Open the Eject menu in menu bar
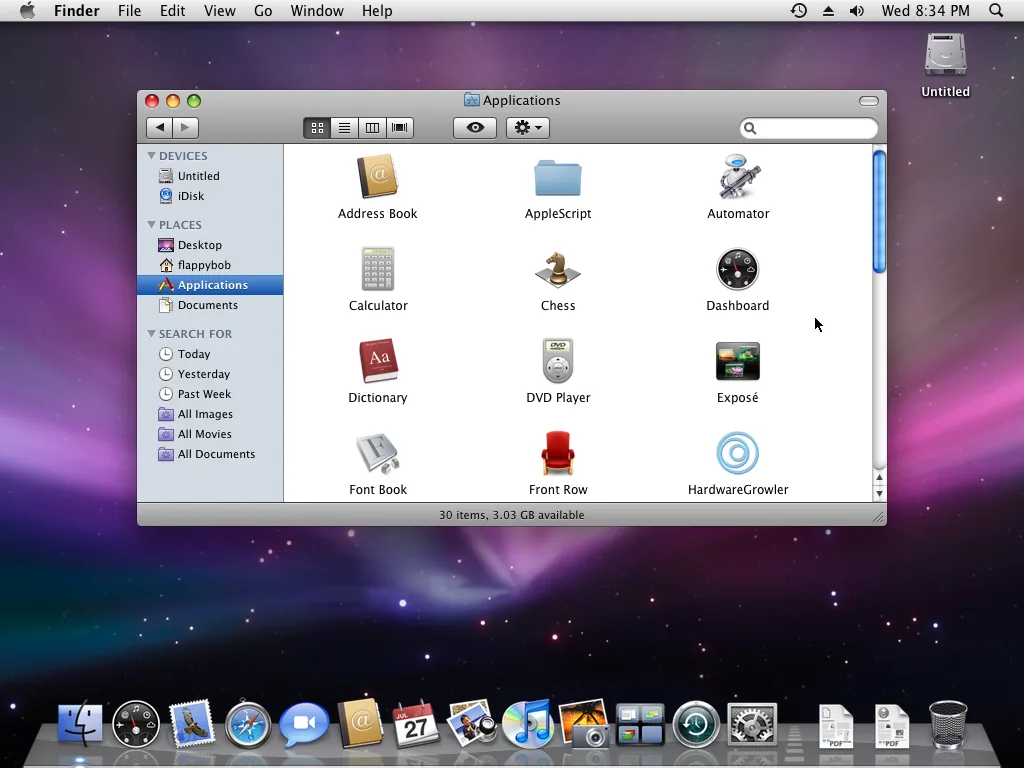The height and width of the screenshot is (768, 1024). pyautogui.click(x=828, y=10)
